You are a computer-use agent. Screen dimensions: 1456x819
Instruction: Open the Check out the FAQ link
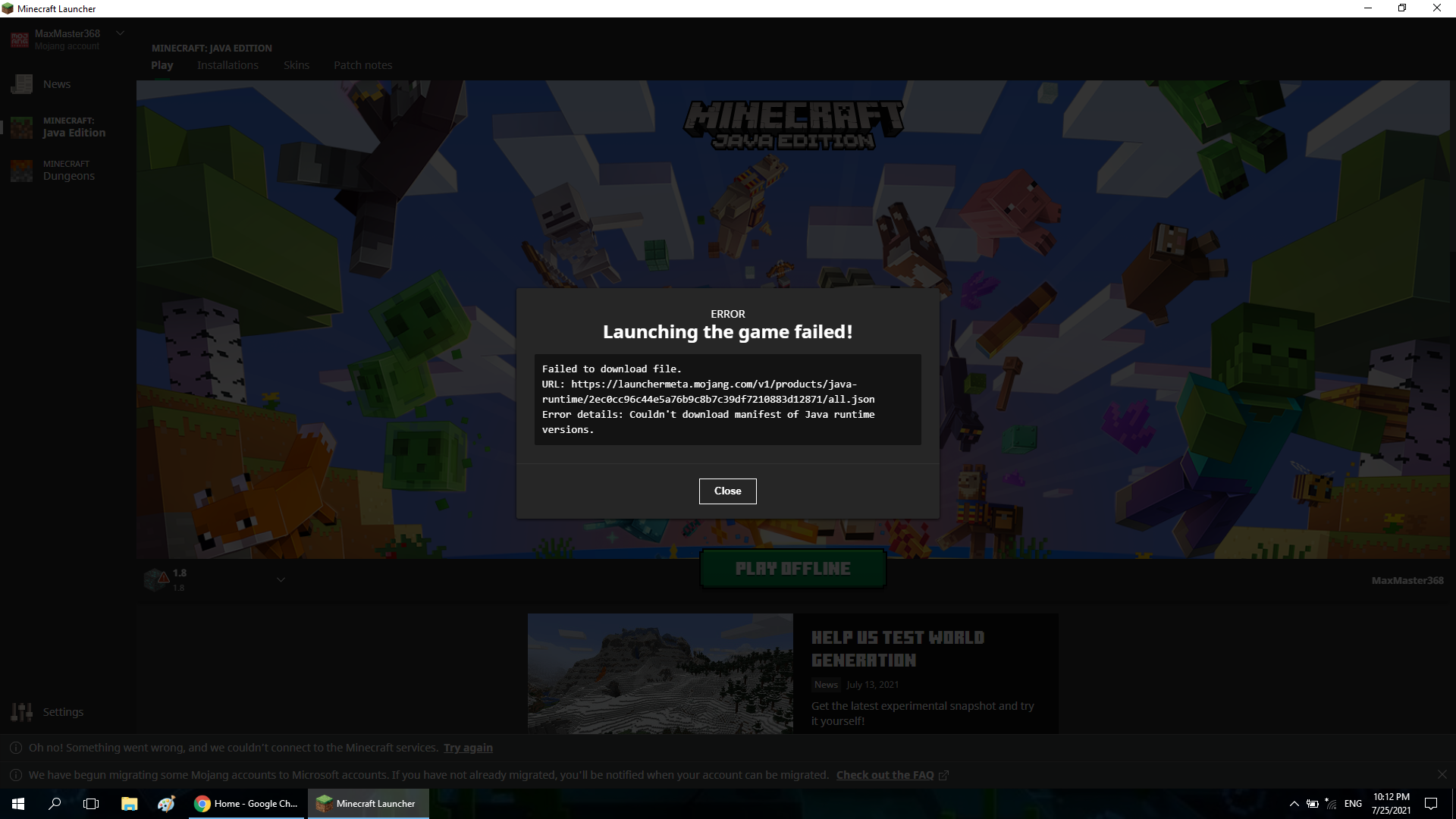pos(885,775)
